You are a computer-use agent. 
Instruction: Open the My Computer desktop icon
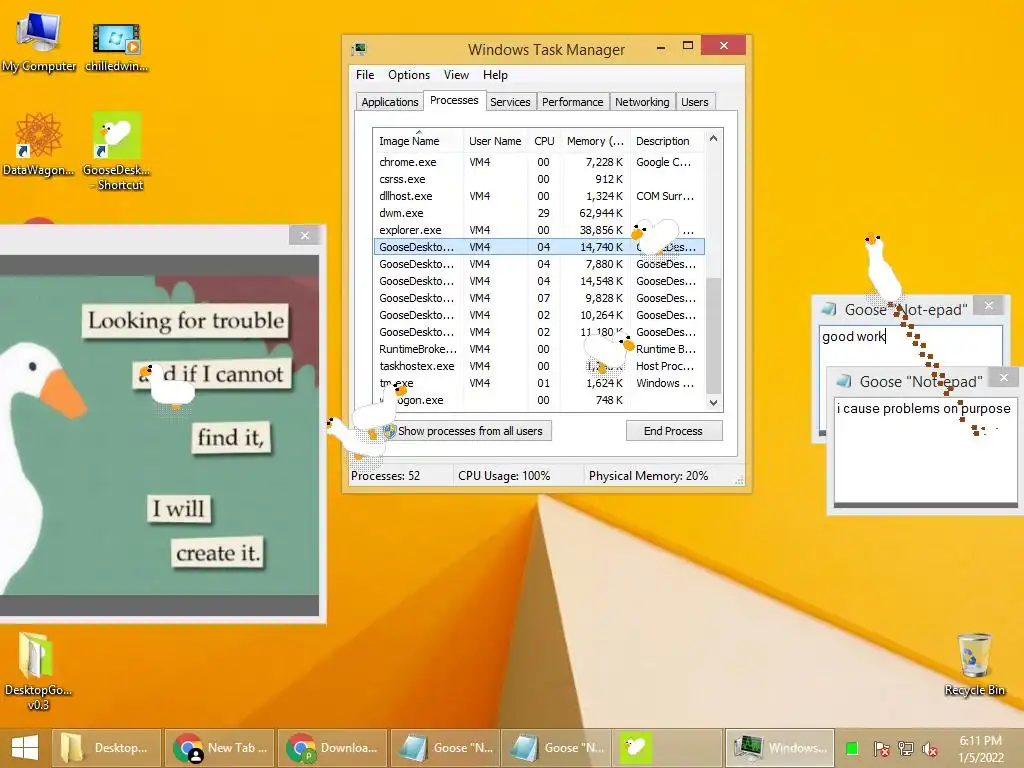coord(39,41)
